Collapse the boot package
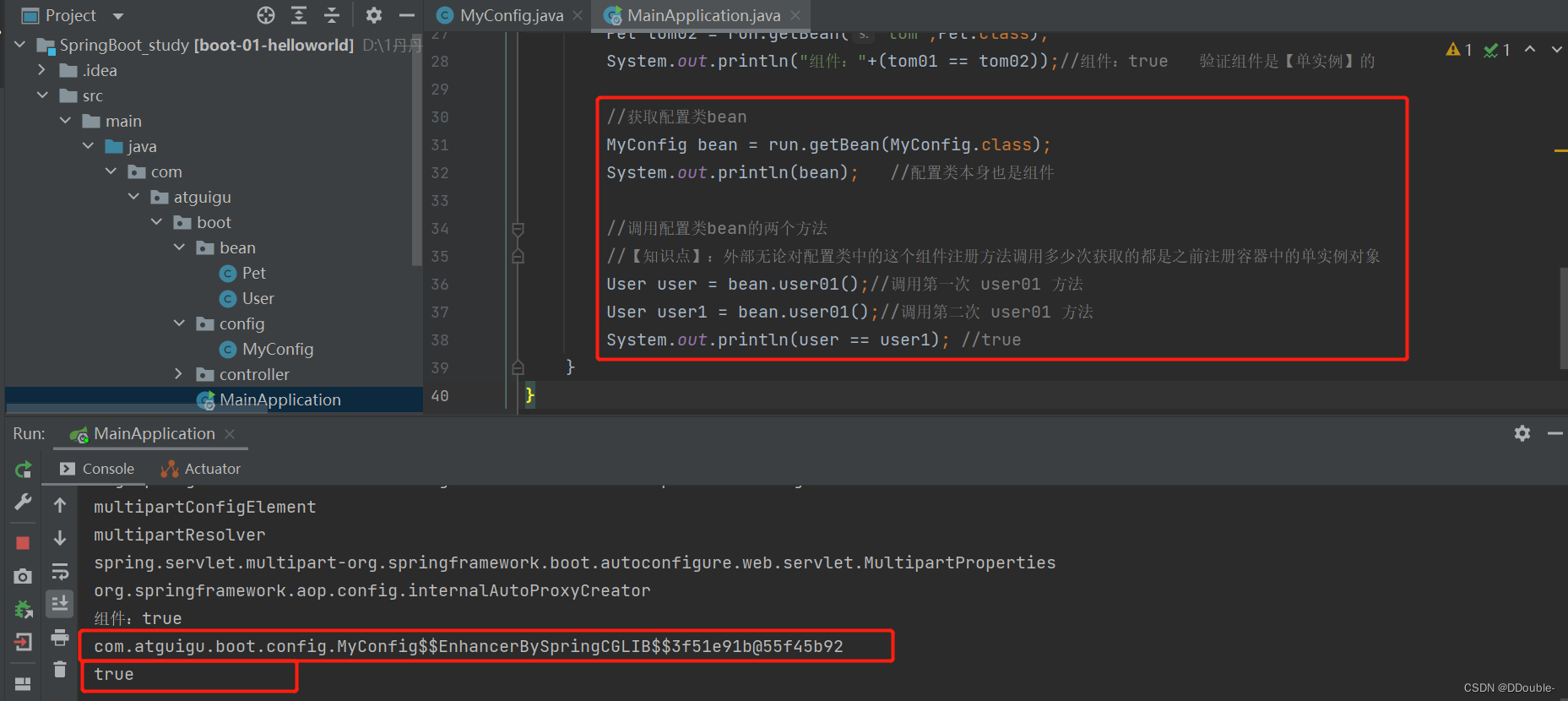Viewport: 1568px width, 701px height. pos(156,222)
